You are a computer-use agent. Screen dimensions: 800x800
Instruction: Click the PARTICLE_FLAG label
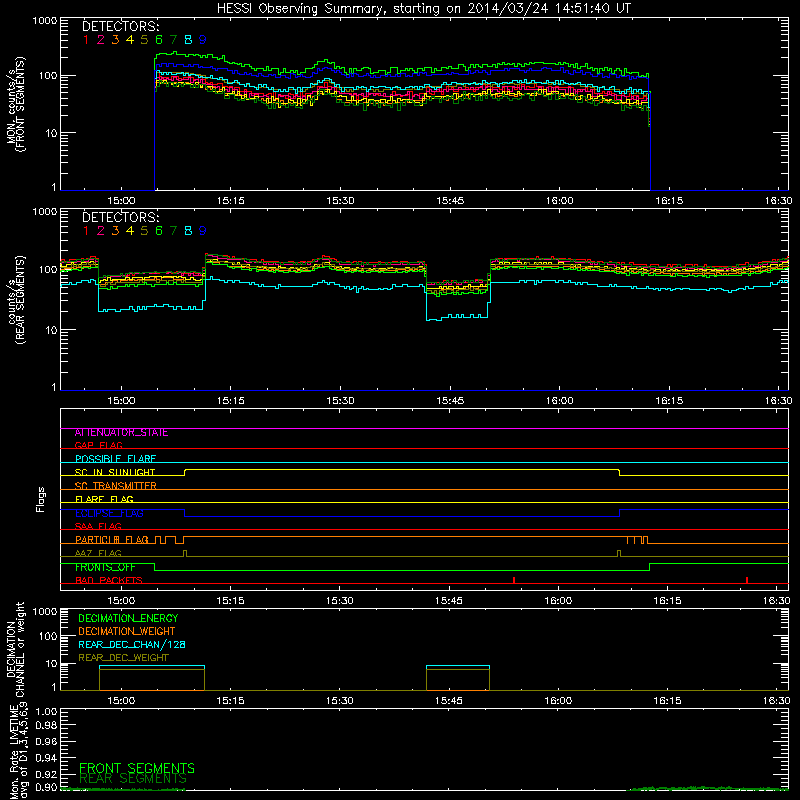coord(112,540)
